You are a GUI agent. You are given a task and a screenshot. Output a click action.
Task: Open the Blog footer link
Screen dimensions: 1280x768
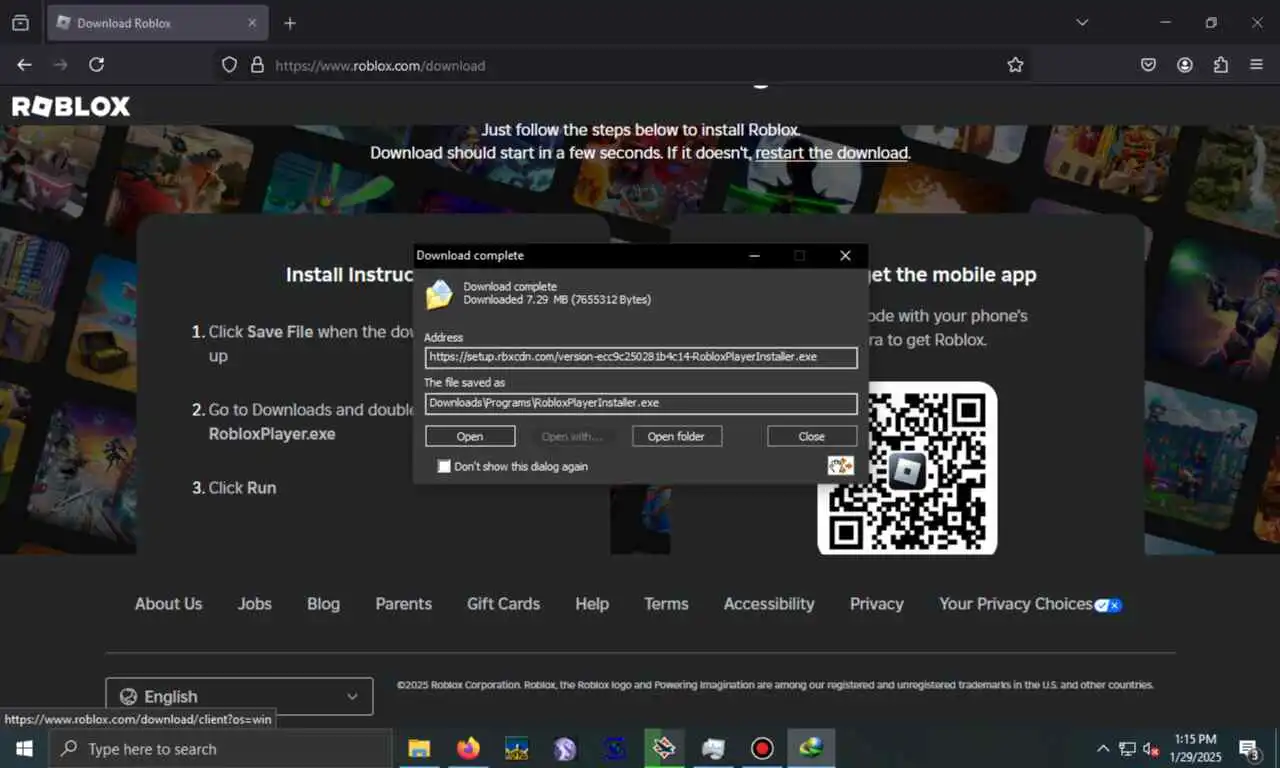coord(323,604)
